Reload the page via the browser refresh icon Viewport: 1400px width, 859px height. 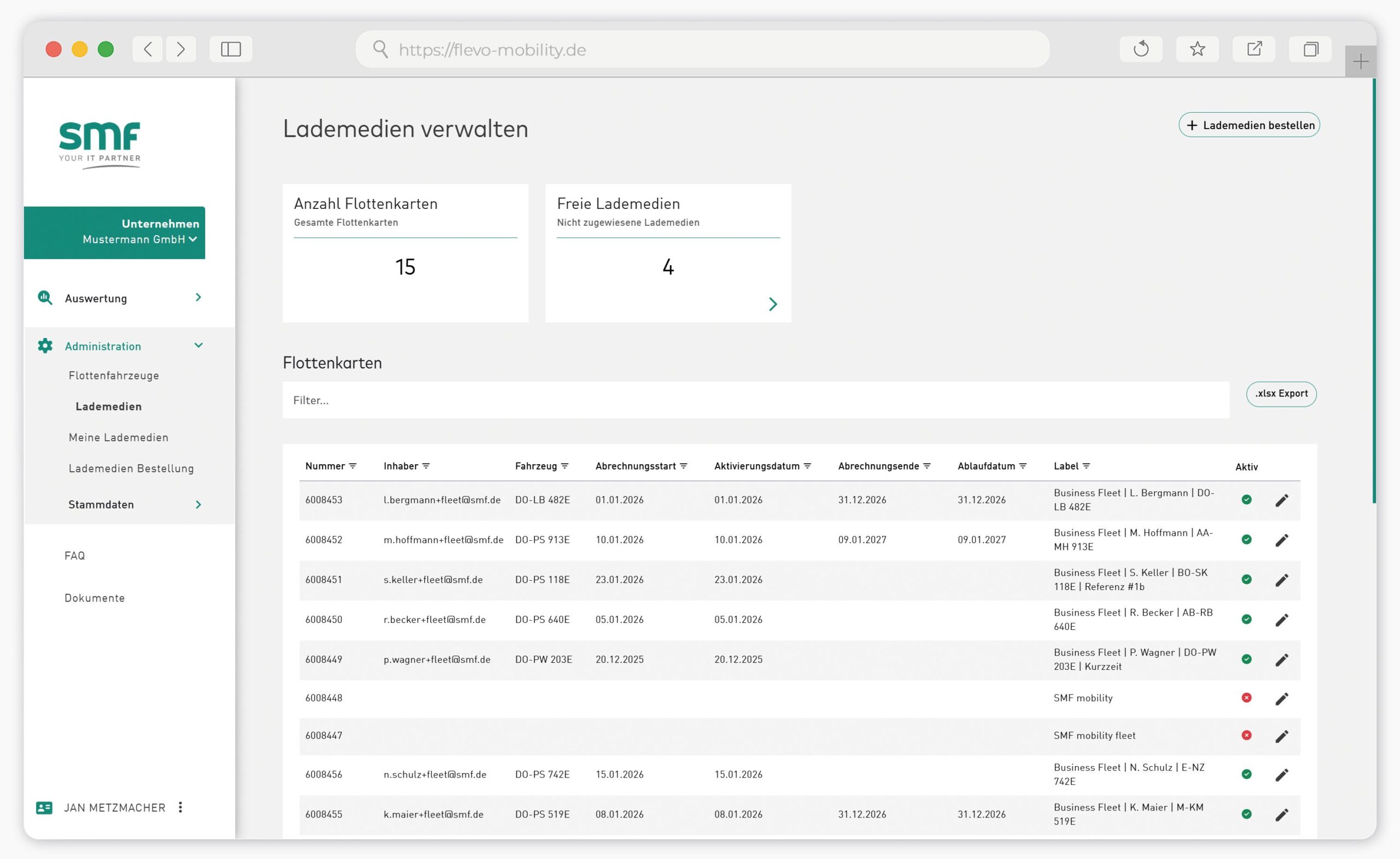pyautogui.click(x=1141, y=49)
